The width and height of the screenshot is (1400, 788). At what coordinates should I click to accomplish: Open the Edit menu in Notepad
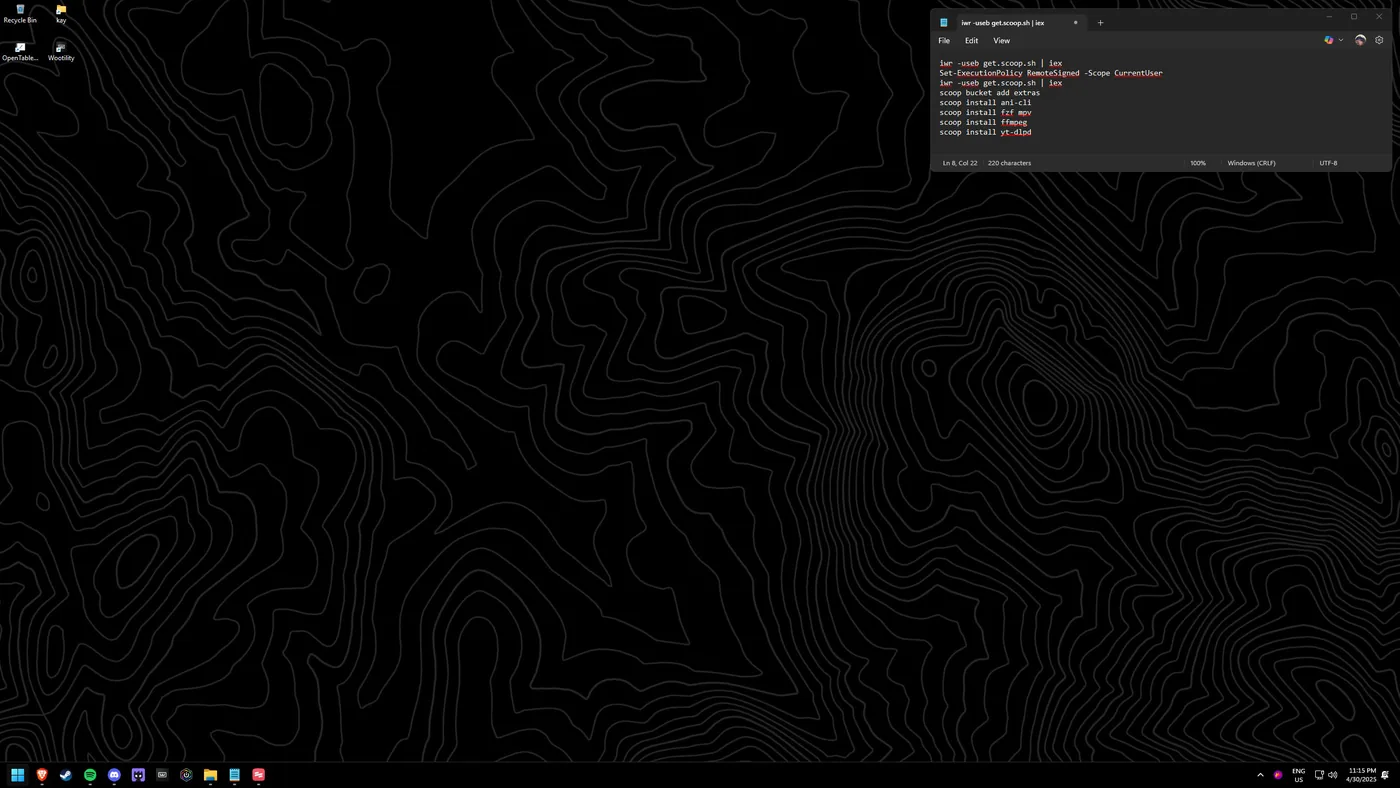pos(971,41)
